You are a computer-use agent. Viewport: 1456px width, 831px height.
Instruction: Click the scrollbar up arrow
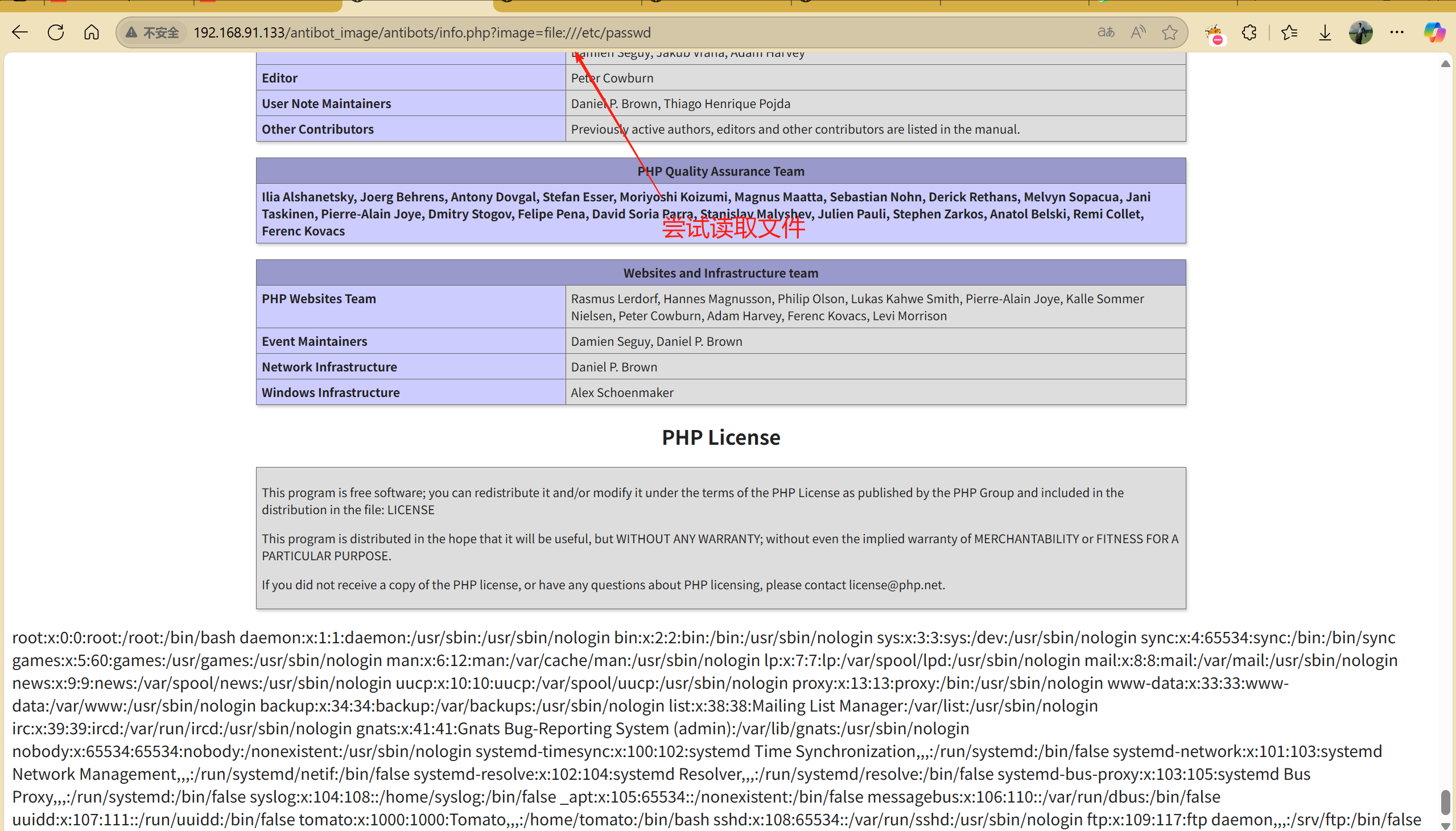click(x=1446, y=64)
